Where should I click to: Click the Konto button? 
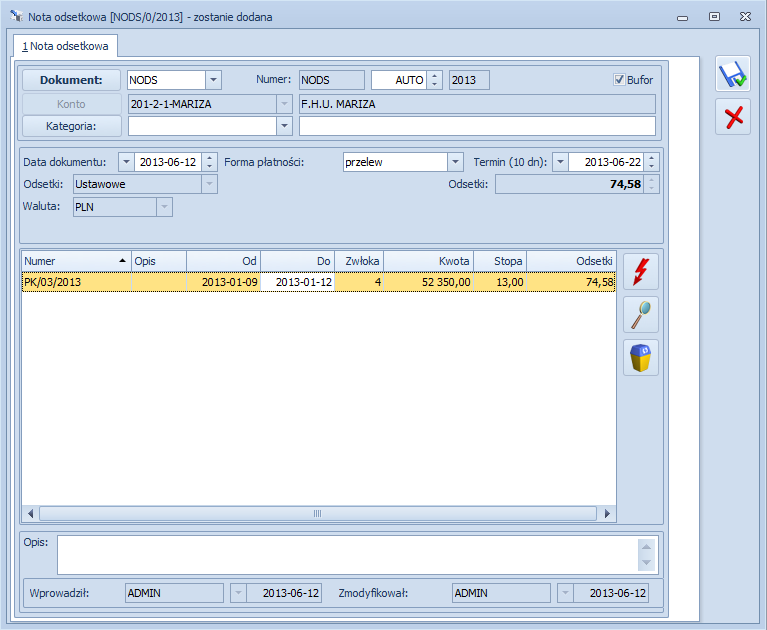pyautogui.click(x=71, y=104)
